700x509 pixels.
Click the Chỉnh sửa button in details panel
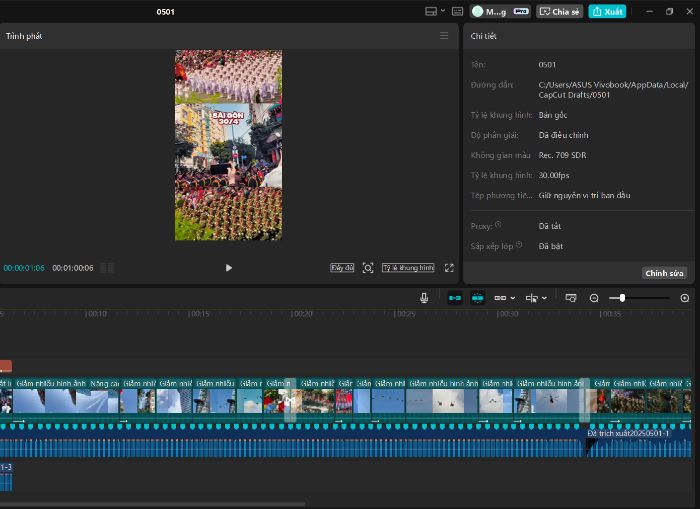pyautogui.click(x=664, y=273)
